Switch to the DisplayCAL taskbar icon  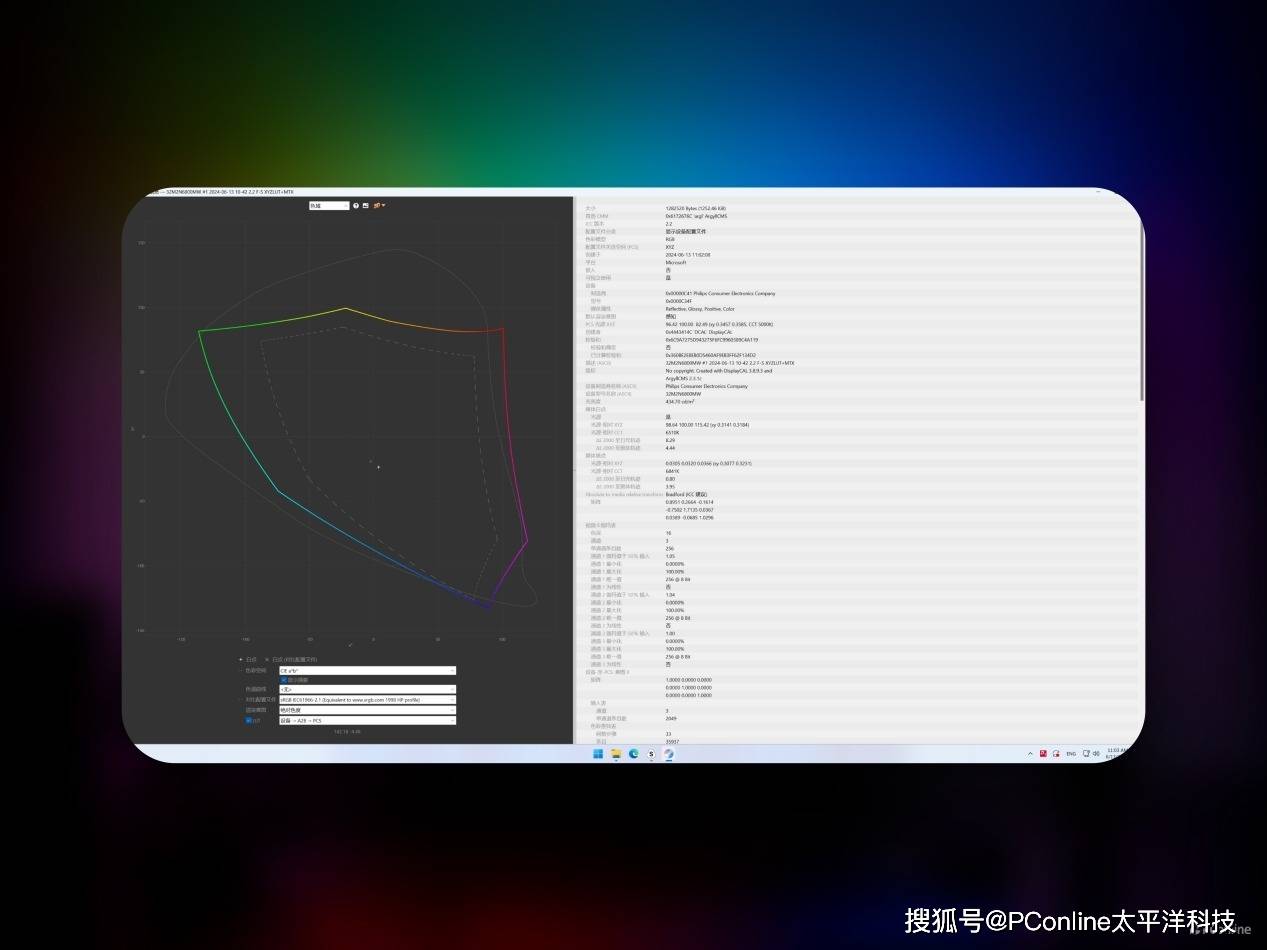point(669,753)
